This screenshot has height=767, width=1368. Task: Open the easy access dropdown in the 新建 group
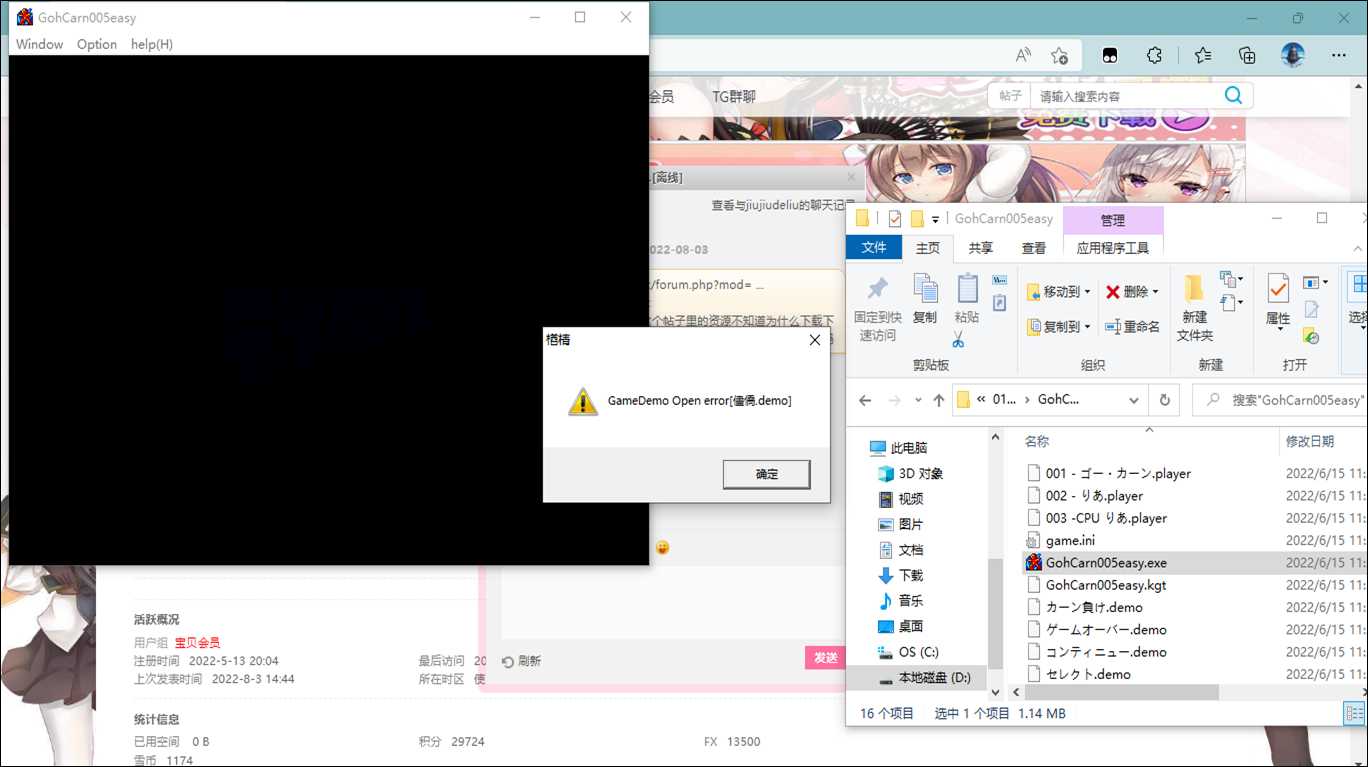pyautogui.click(x=1231, y=301)
